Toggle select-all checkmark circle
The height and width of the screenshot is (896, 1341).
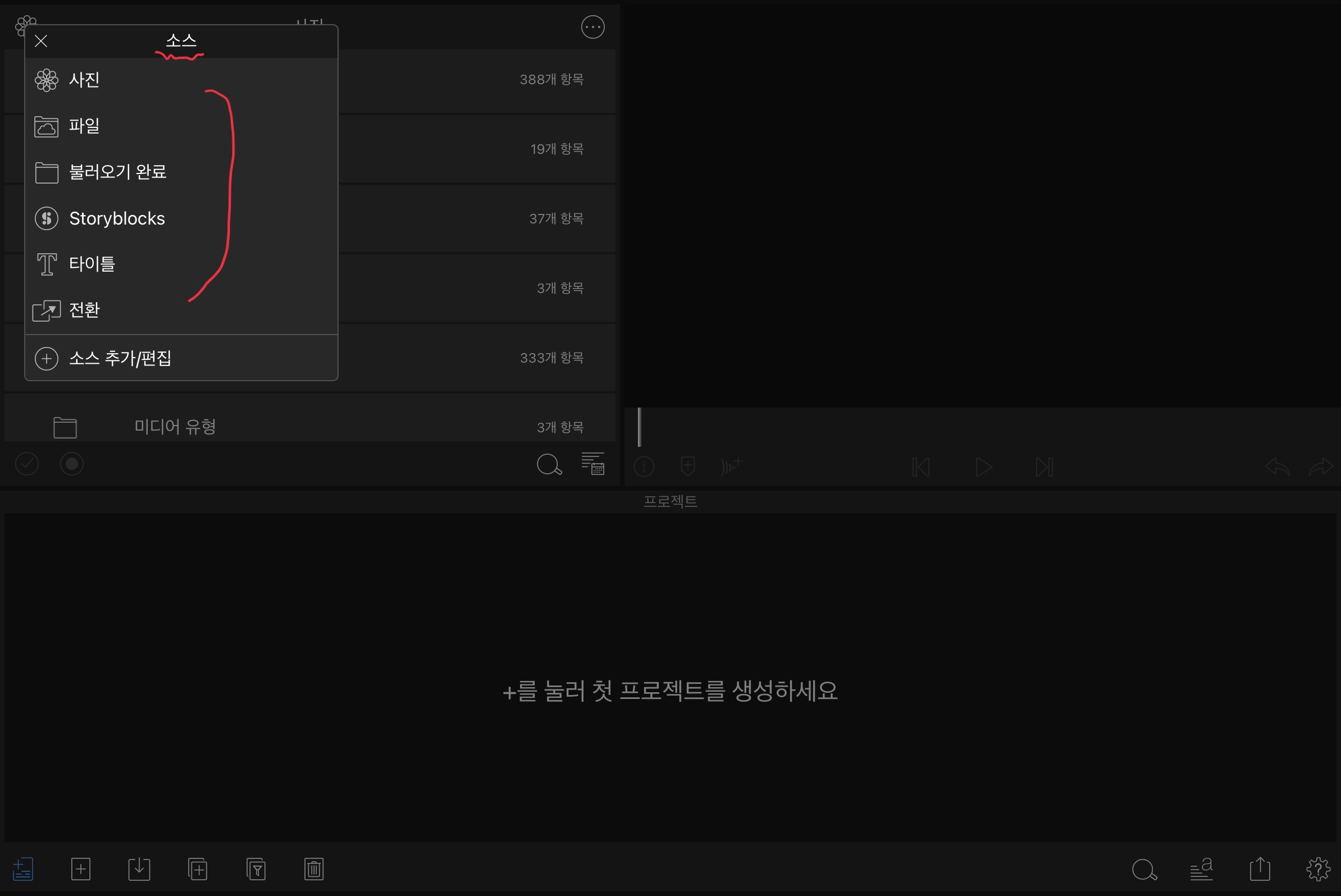click(x=27, y=464)
